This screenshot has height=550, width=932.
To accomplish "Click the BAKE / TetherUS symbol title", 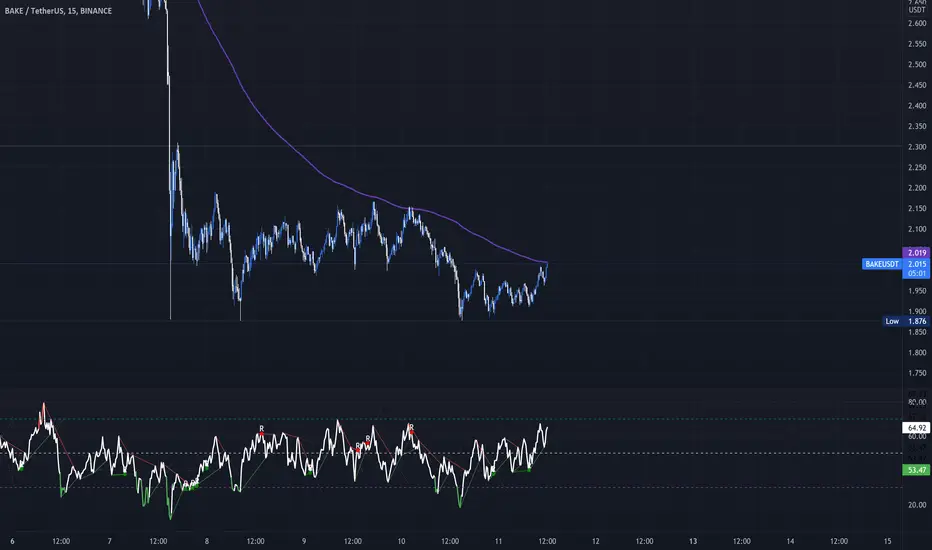I will pos(58,11).
